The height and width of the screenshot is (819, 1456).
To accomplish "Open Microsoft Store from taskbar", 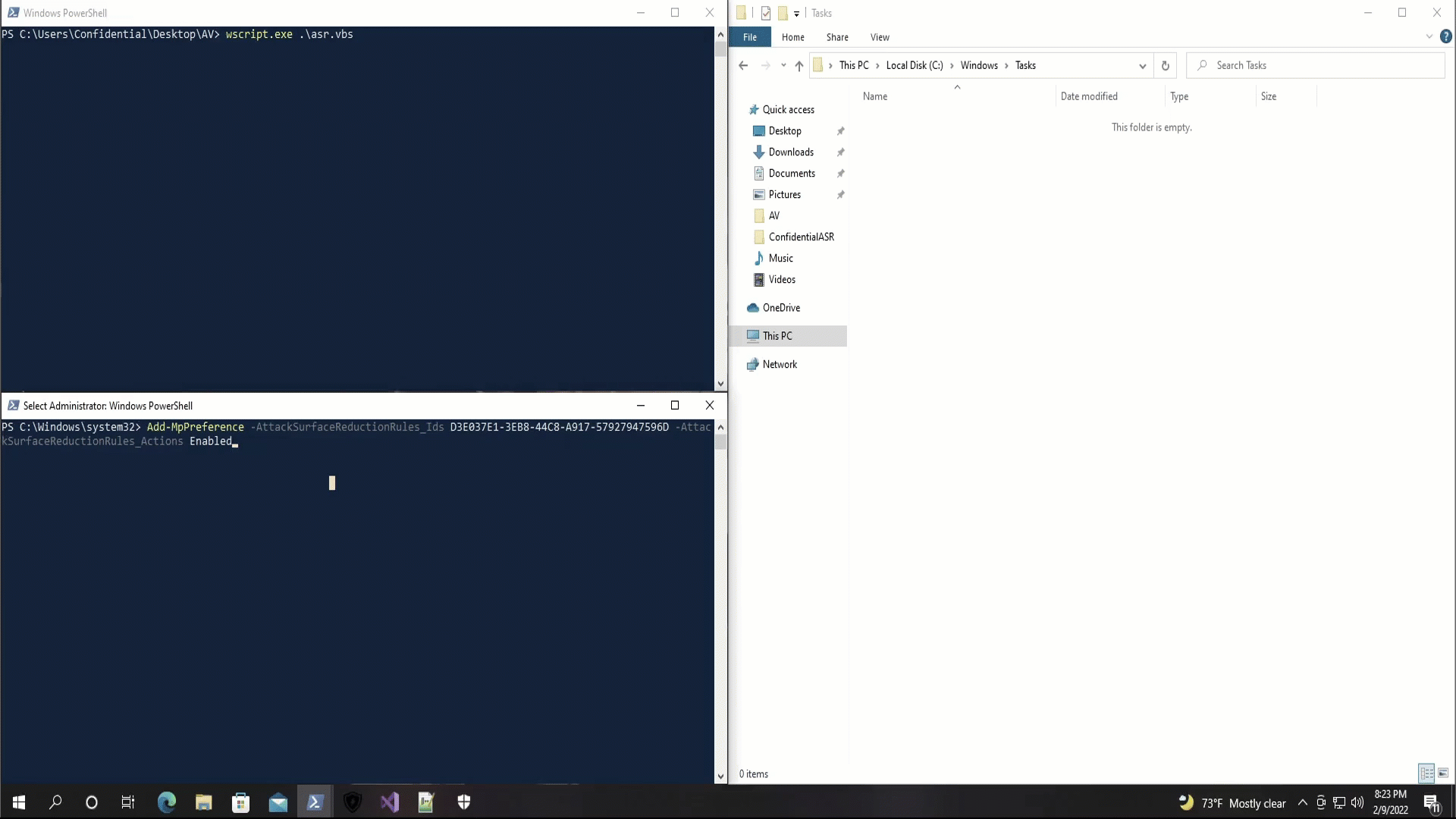I will point(241,802).
